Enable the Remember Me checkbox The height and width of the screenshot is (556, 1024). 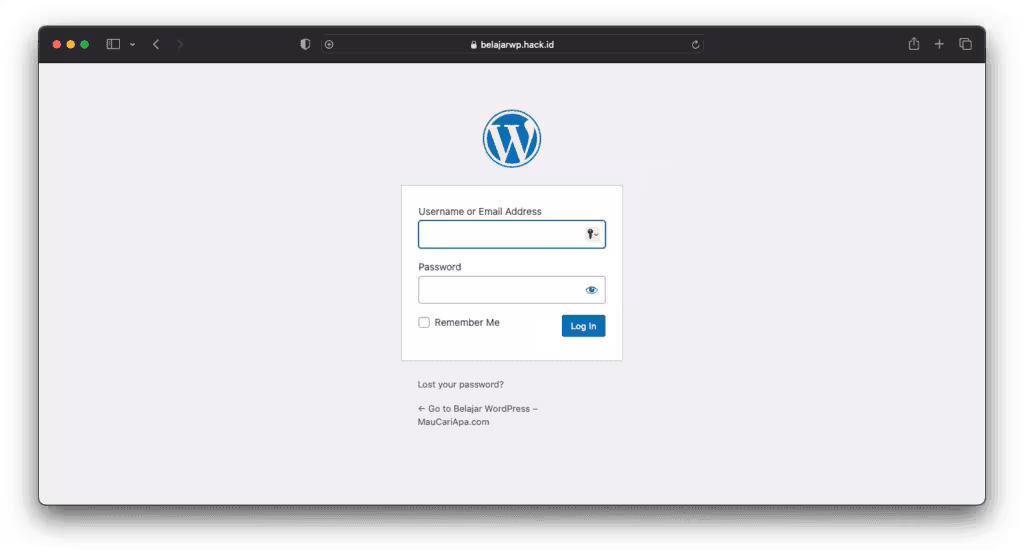424,323
